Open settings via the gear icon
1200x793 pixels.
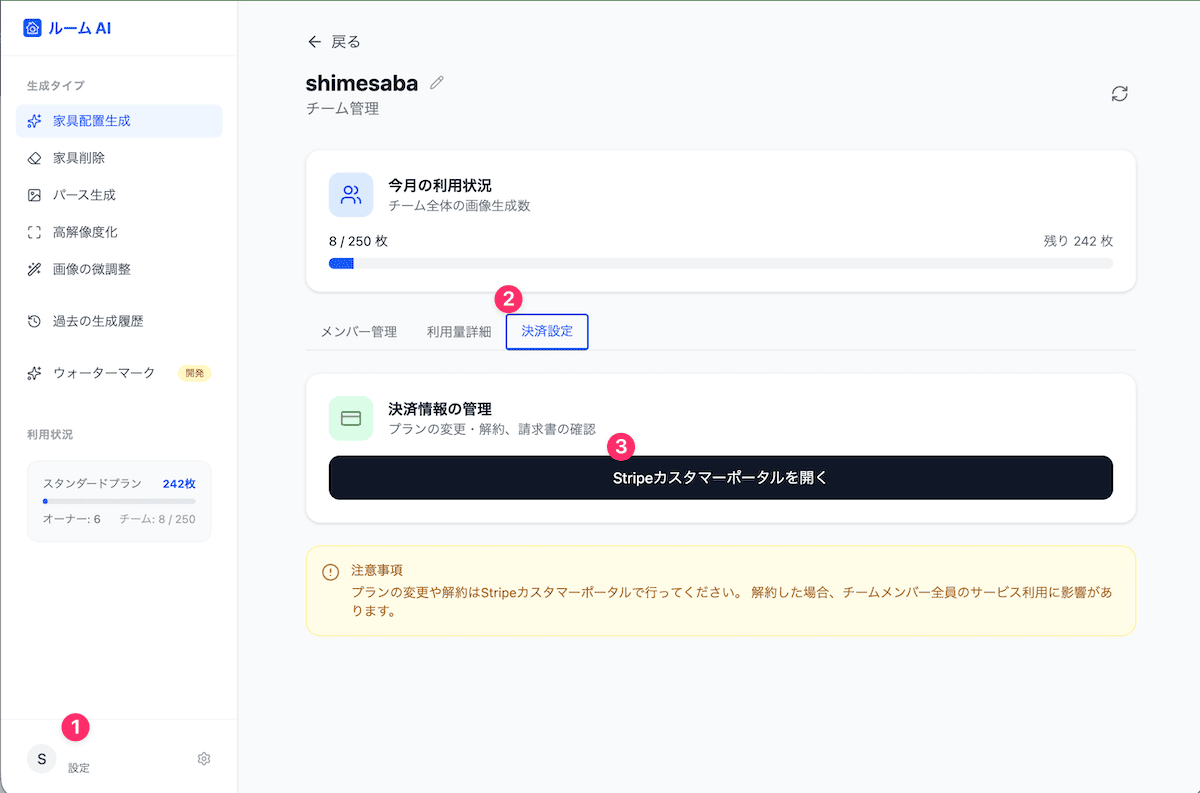tap(204, 759)
